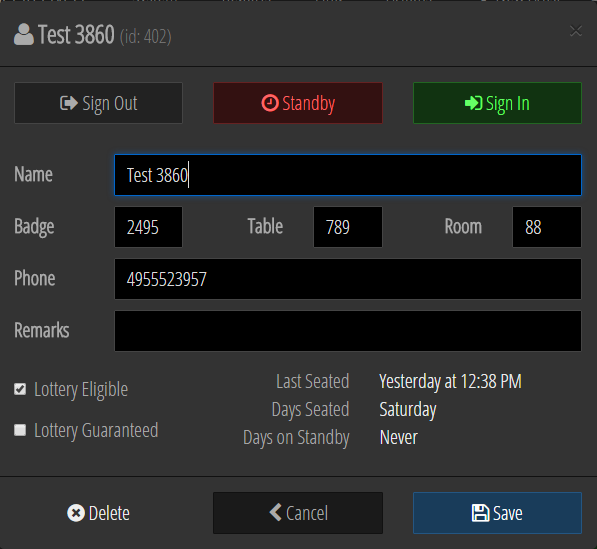
Task: Click the Standby clock icon
Action: (x=270, y=103)
